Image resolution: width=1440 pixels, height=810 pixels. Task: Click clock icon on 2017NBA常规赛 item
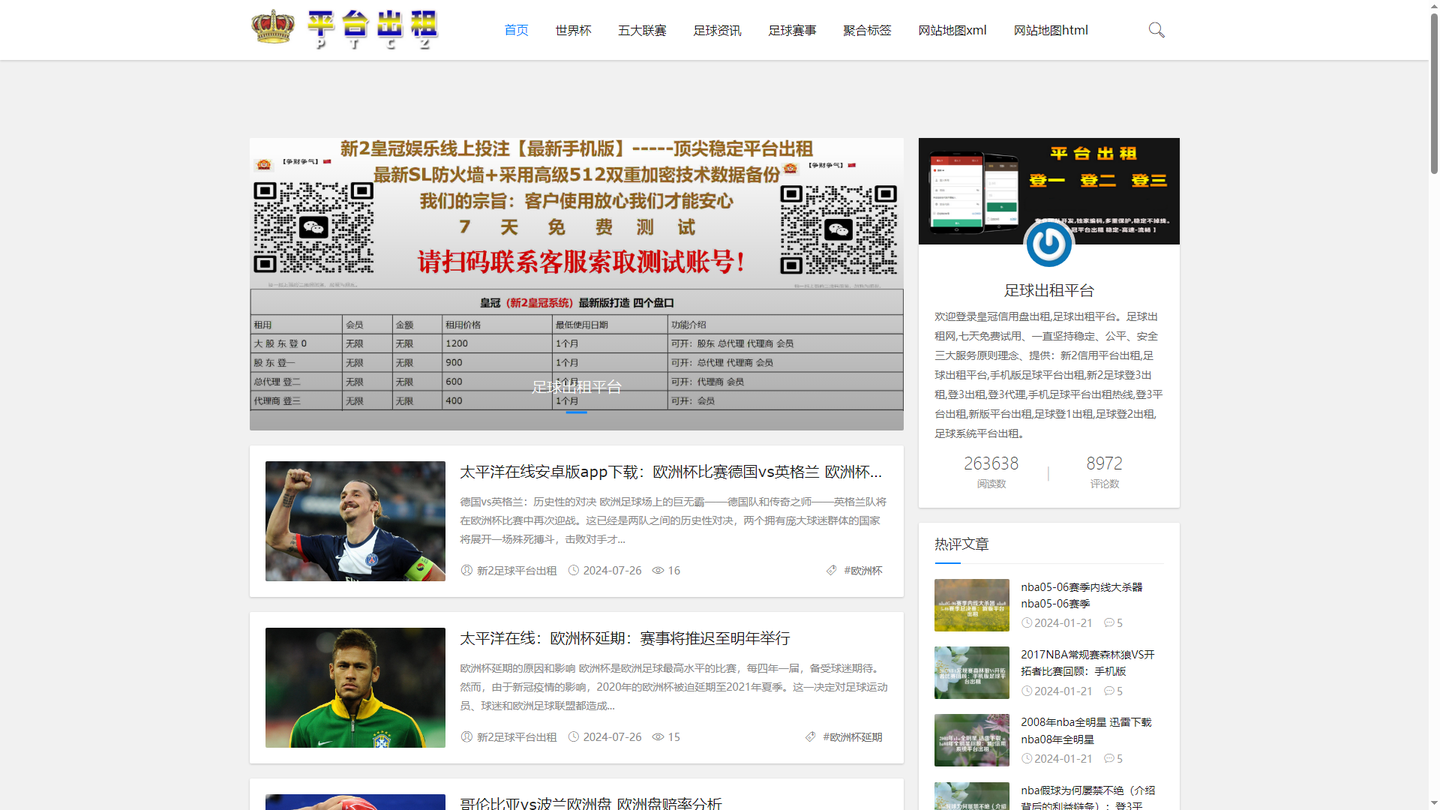(1027, 691)
